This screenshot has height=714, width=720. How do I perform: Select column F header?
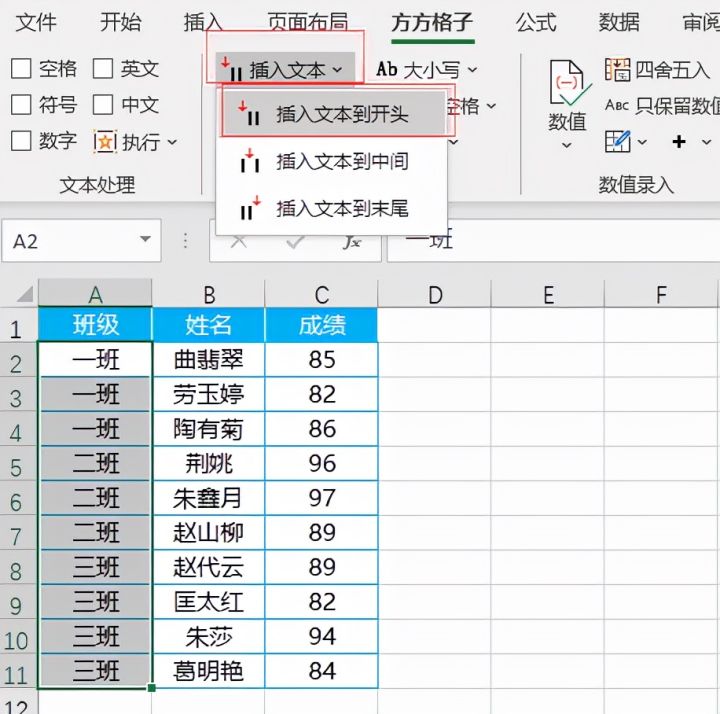(661, 294)
